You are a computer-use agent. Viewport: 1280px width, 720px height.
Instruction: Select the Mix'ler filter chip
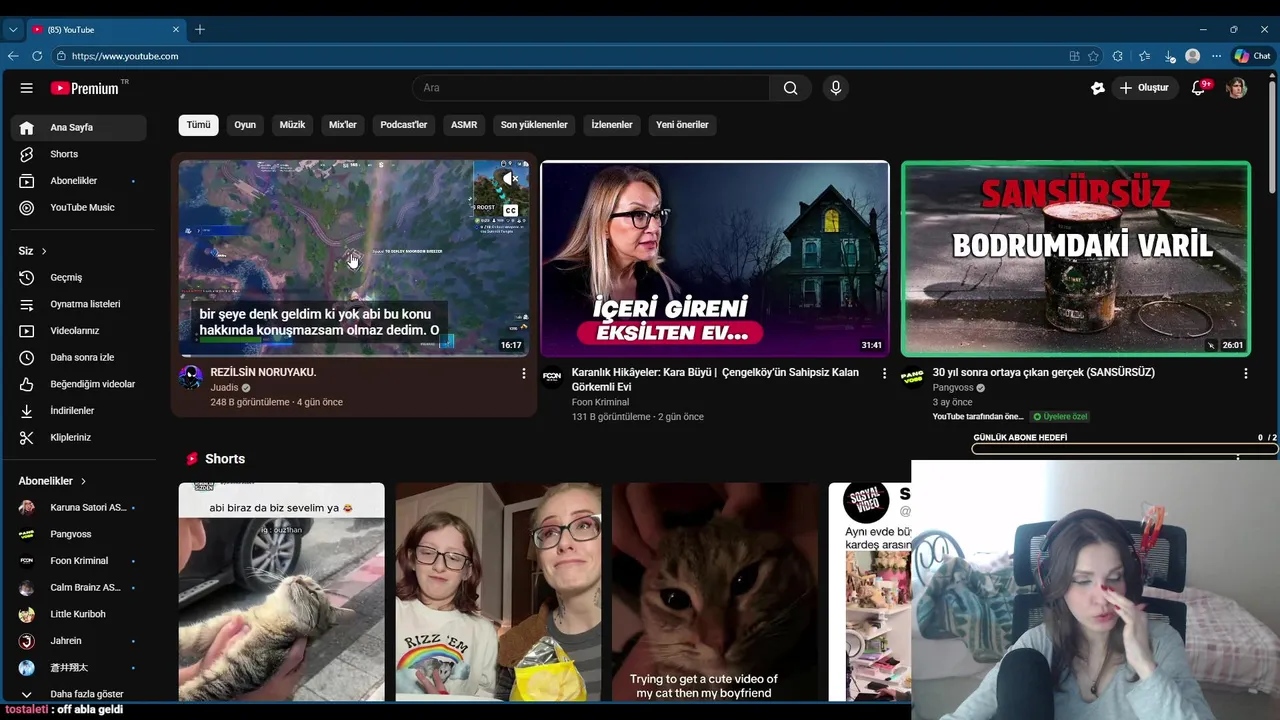(343, 125)
